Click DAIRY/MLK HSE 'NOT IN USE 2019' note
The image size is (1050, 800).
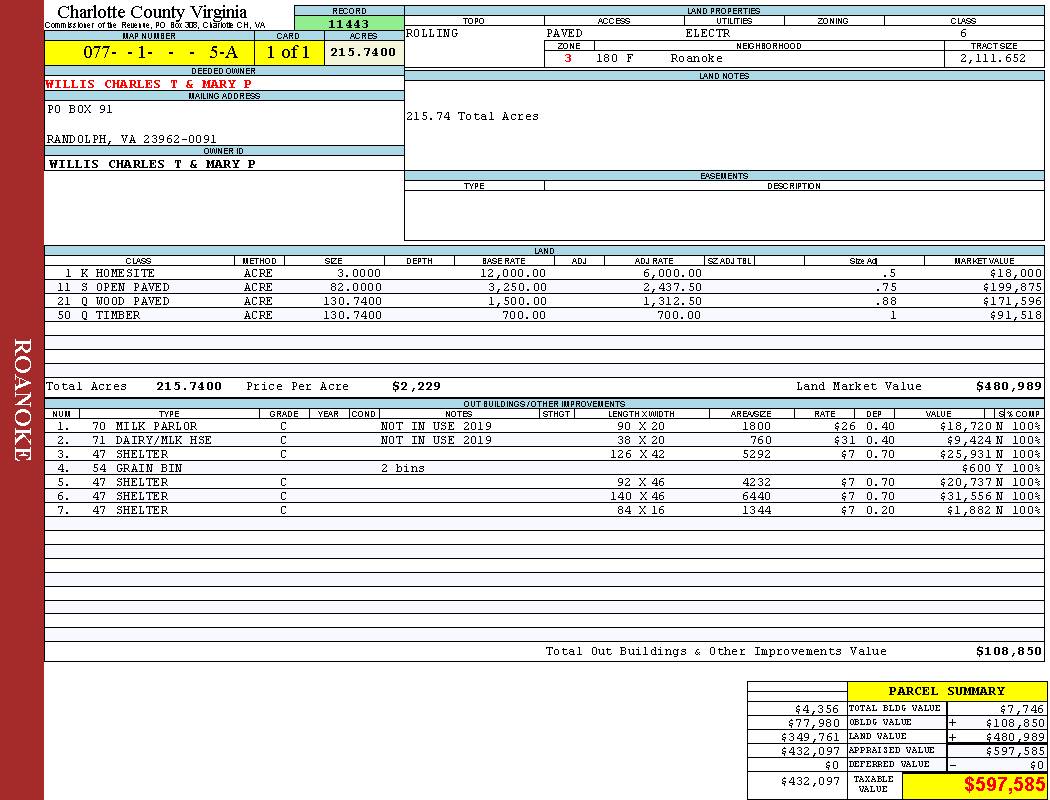(436, 440)
